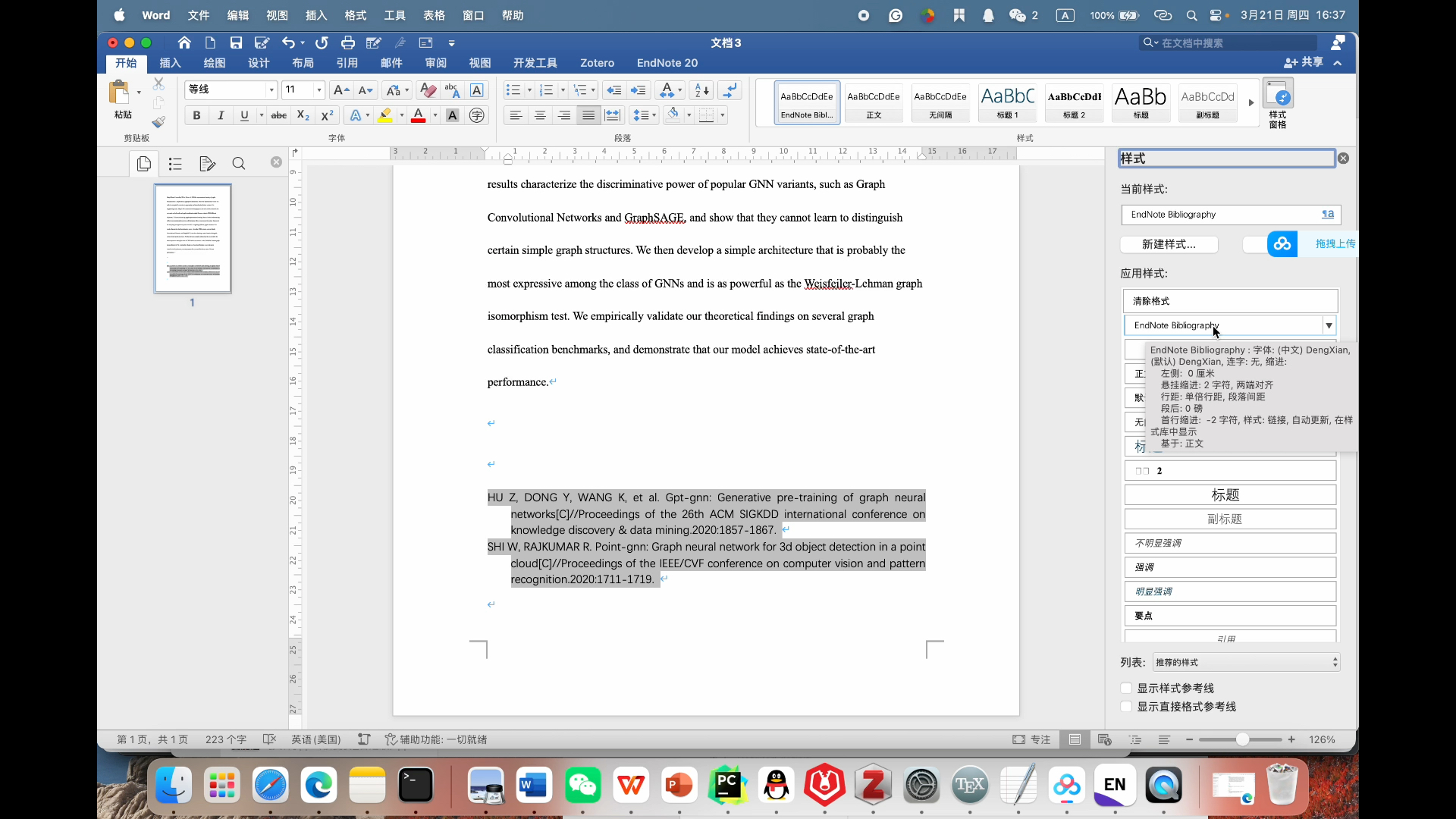The width and height of the screenshot is (1456, 819).
Task: Expand the EndNote Bibliography style dropdown arrow
Action: pyautogui.click(x=1329, y=325)
